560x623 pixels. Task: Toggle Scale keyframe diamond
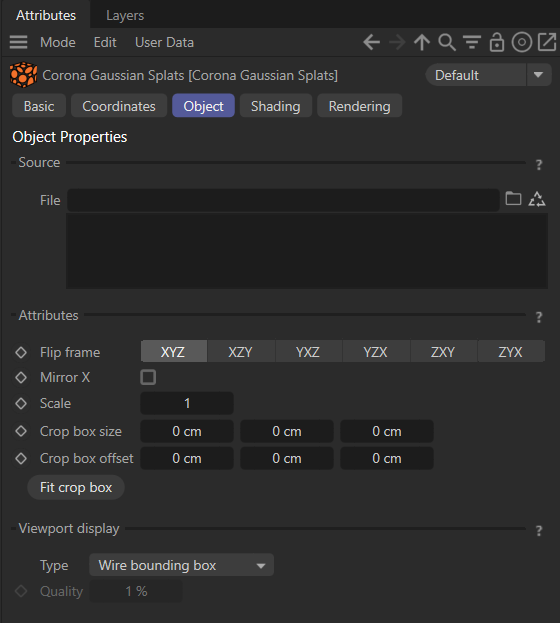coord(21,404)
